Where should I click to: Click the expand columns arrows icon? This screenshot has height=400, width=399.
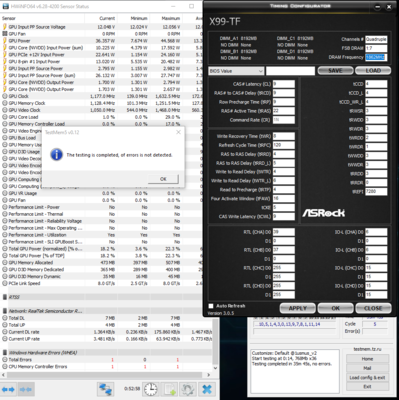[x=8, y=389]
